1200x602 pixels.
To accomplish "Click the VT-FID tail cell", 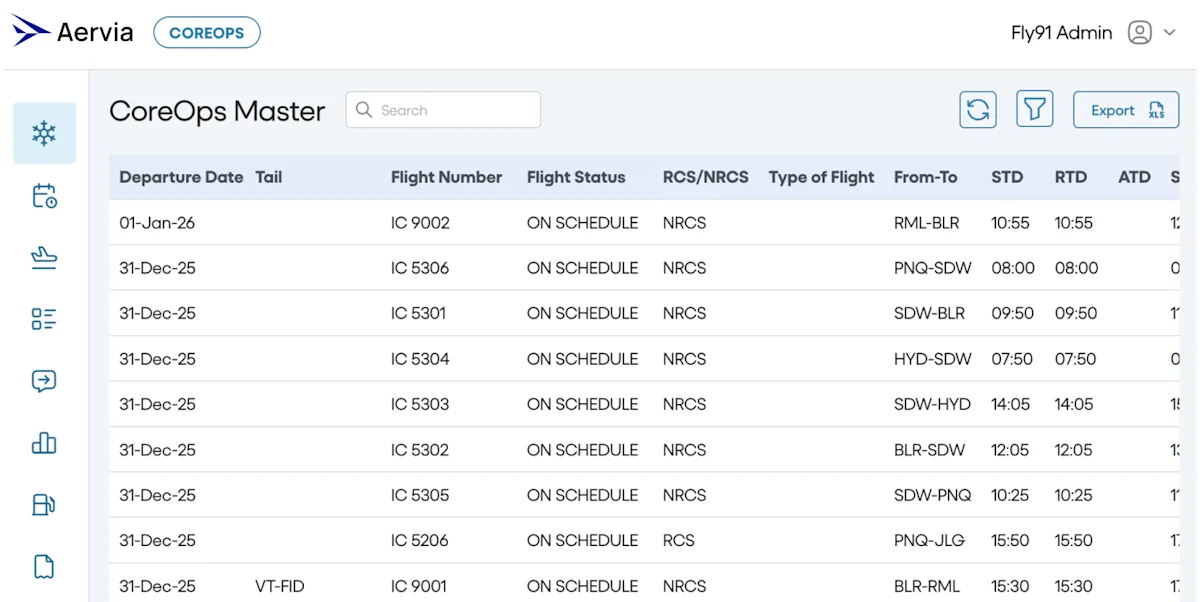I will 280,586.
